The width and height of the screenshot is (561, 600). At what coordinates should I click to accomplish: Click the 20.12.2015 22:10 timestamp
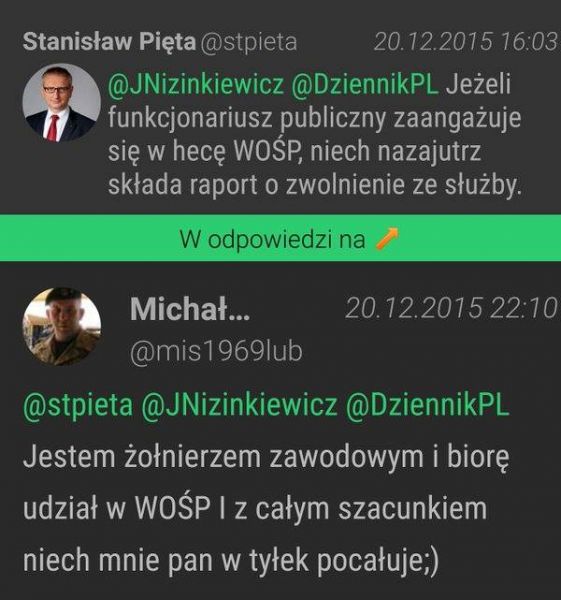point(451,308)
